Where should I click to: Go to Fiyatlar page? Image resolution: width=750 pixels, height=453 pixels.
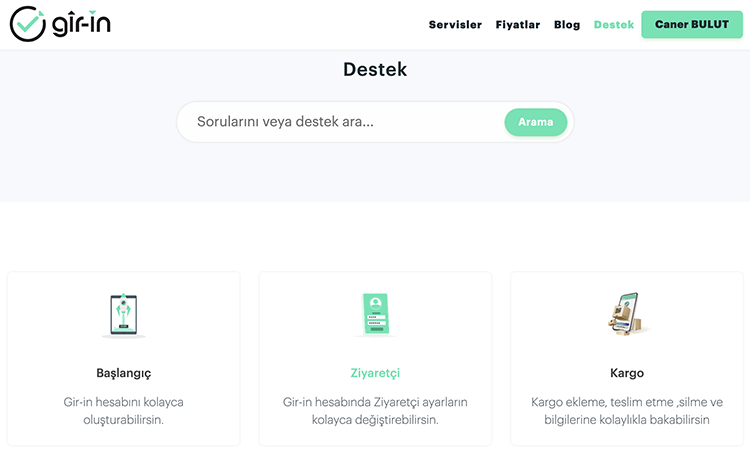point(518,24)
